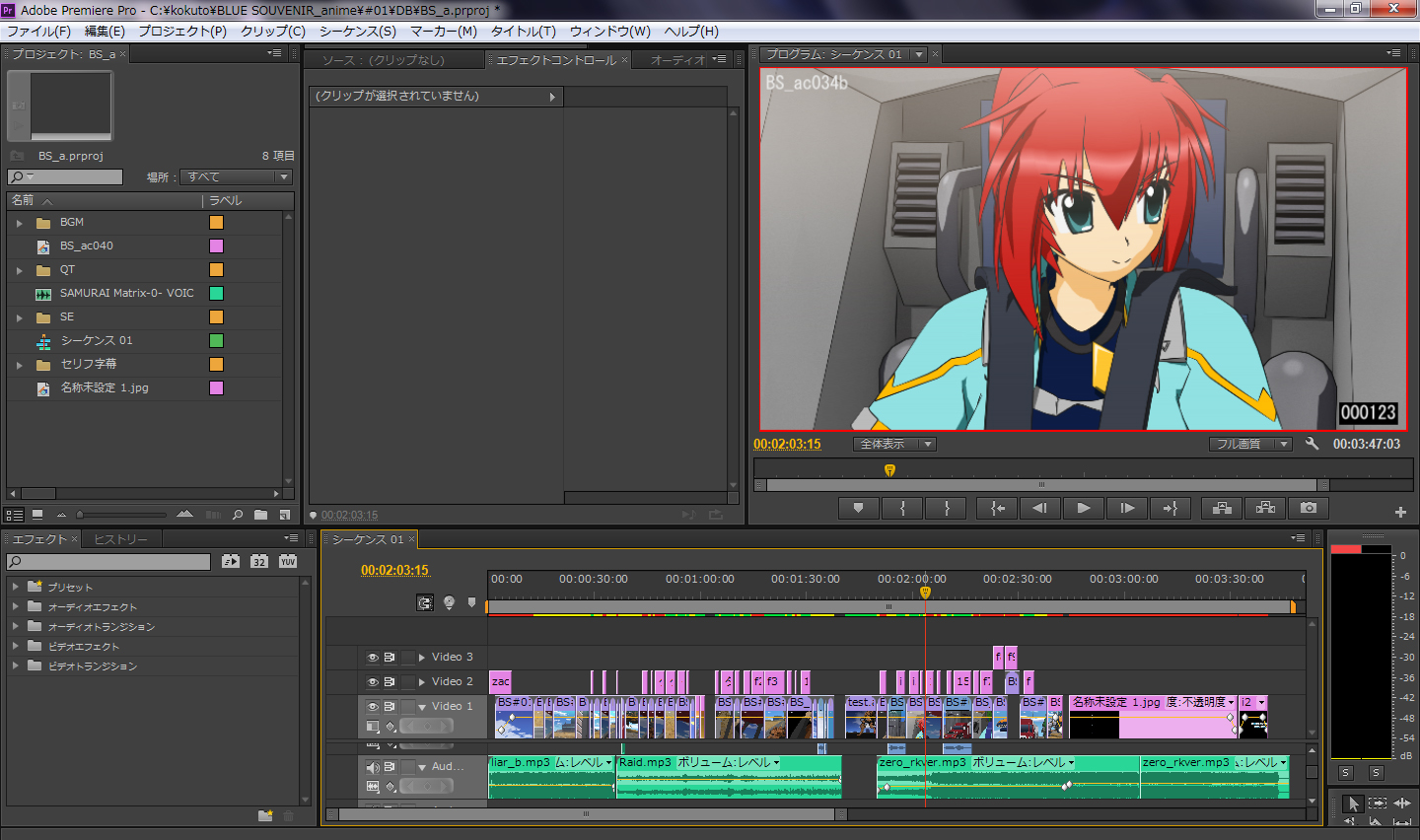Click the Find icon in Project panel
This screenshot has width=1420, height=840.
point(238,515)
